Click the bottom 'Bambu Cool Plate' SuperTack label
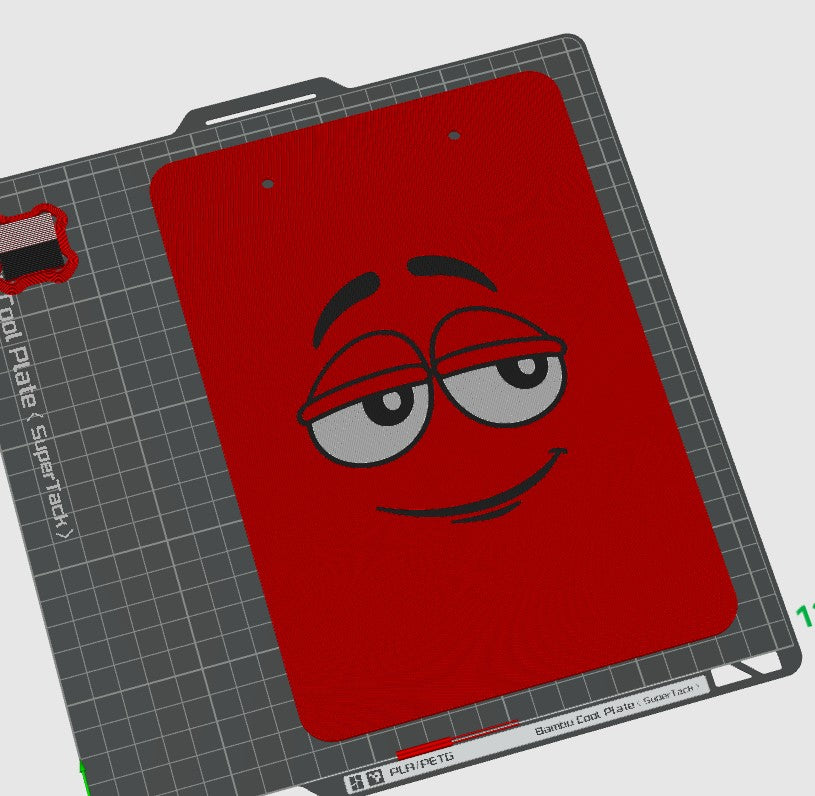 click(618, 708)
